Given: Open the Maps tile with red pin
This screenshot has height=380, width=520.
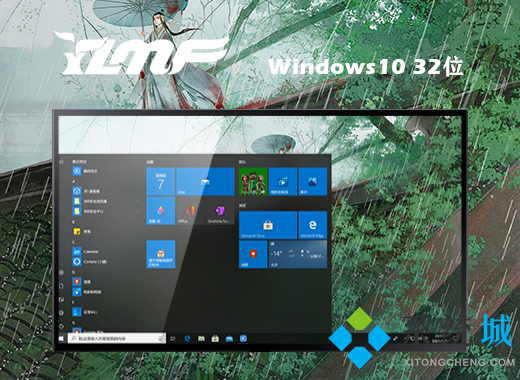Looking at the screenshot, I should pyautogui.click(x=253, y=254).
